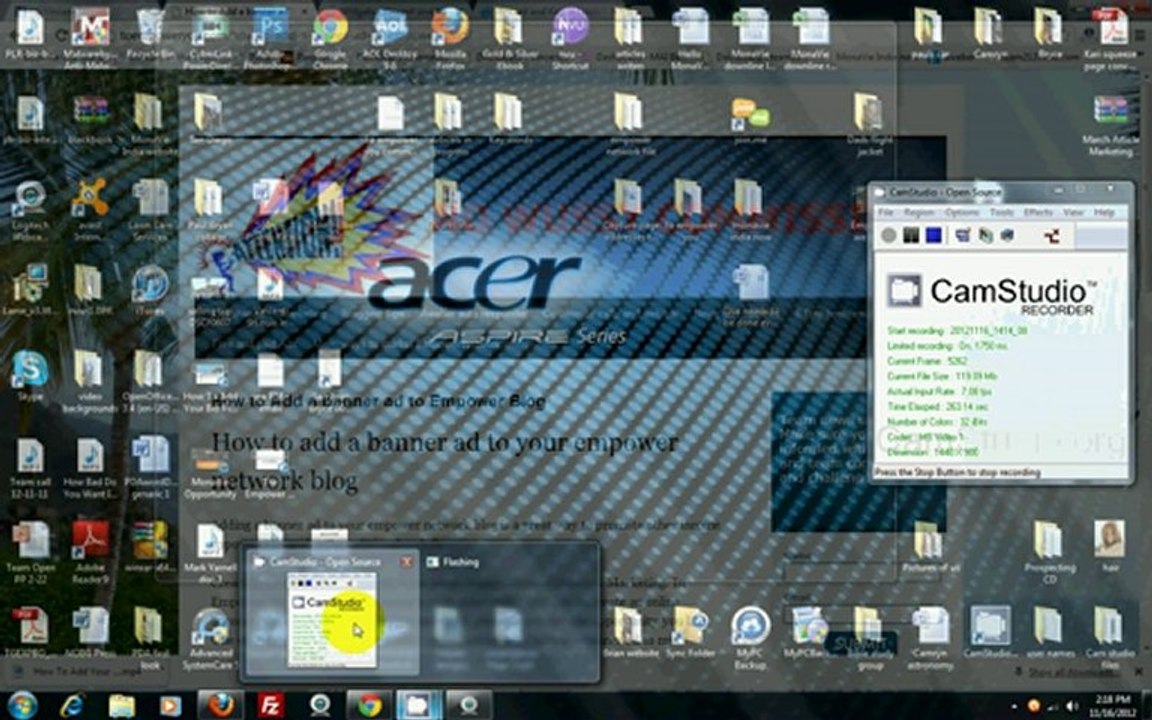This screenshot has width=1152, height=720.
Task: Select the Adobe Photoshop desktop shortcut
Action: pos(270,37)
